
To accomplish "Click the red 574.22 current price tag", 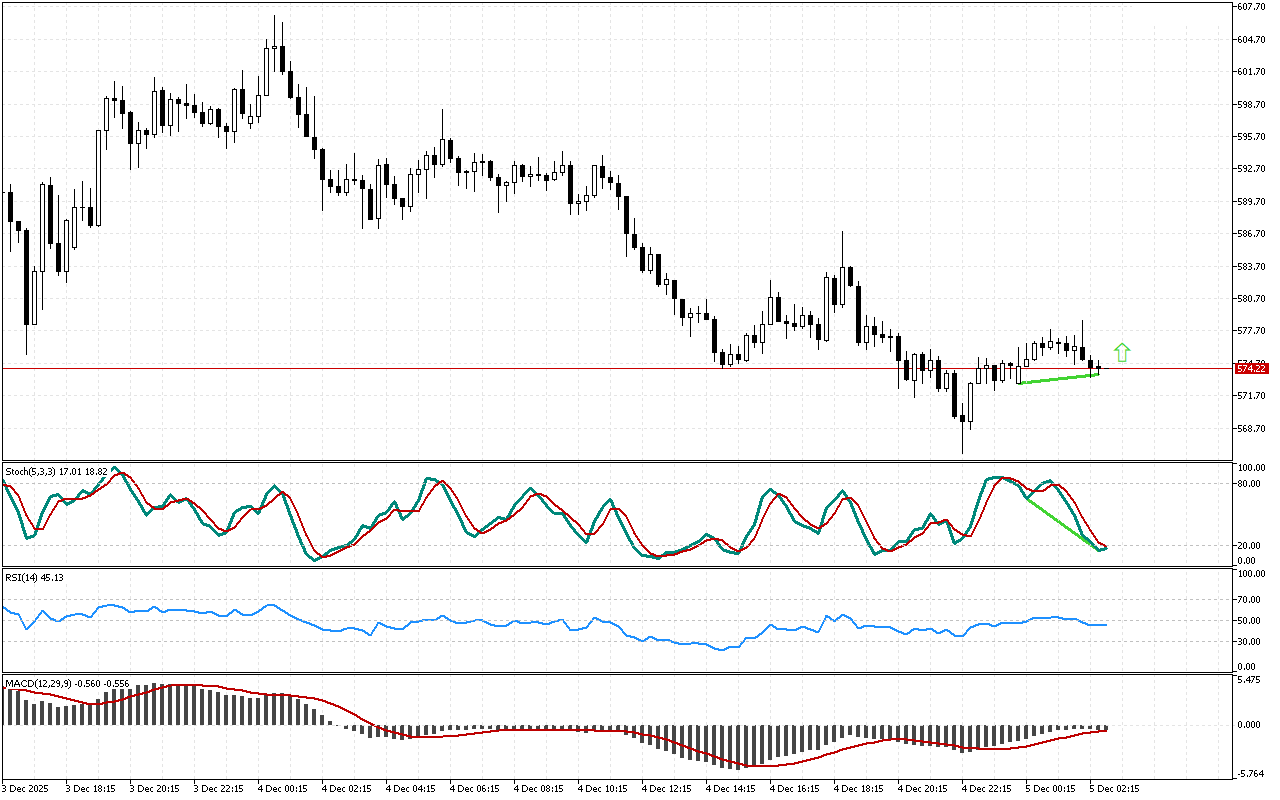I will (1252, 369).
